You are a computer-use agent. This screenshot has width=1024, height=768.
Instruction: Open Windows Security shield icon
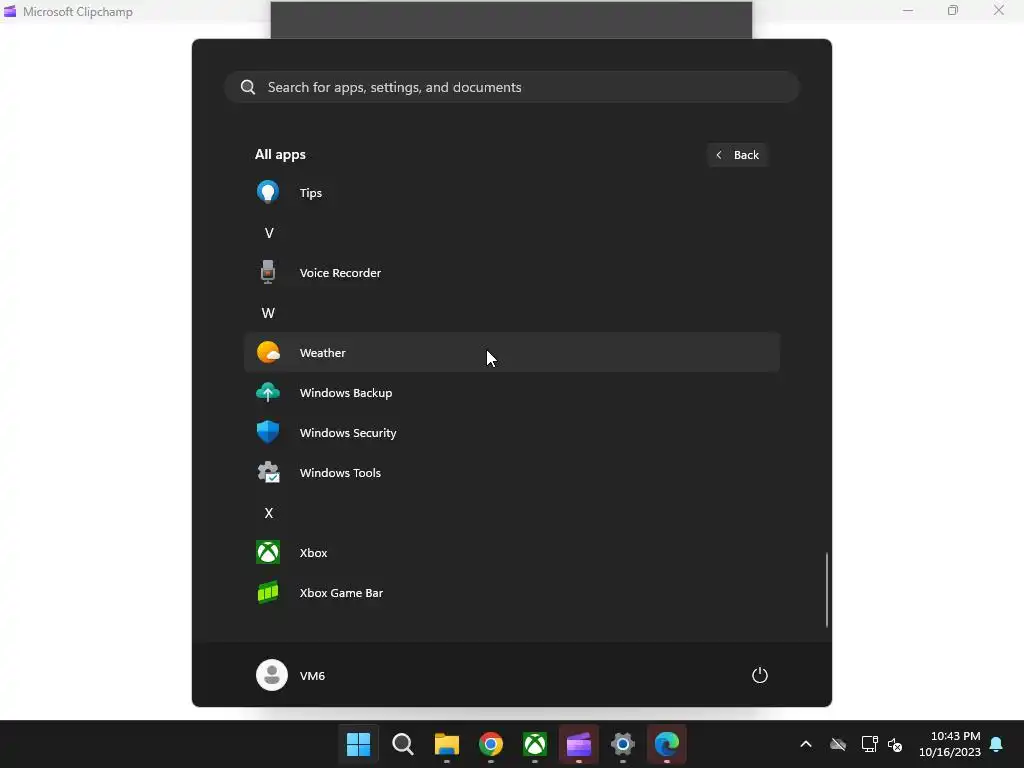(268, 432)
